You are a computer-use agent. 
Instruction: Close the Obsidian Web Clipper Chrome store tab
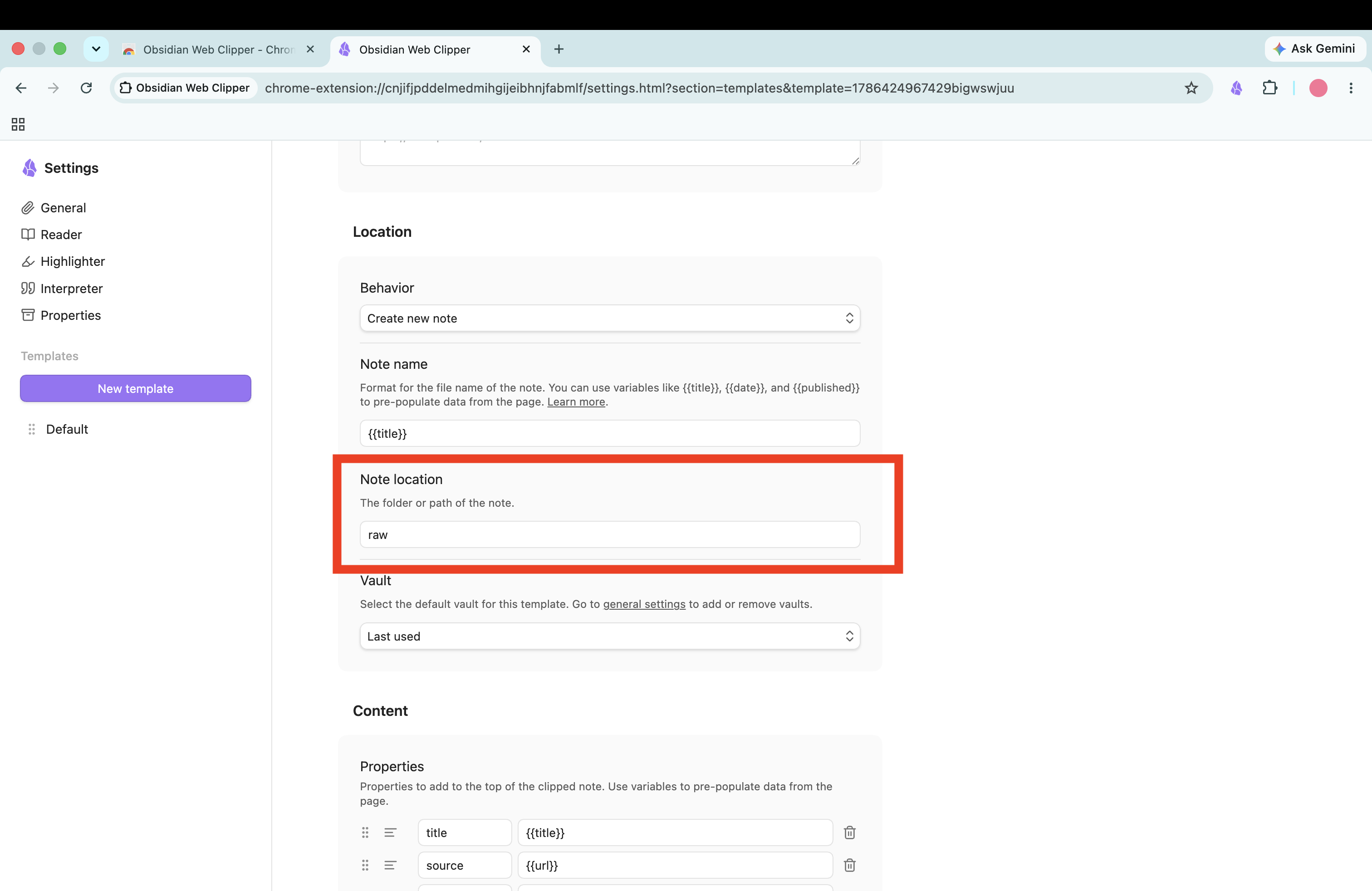coord(310,49)
